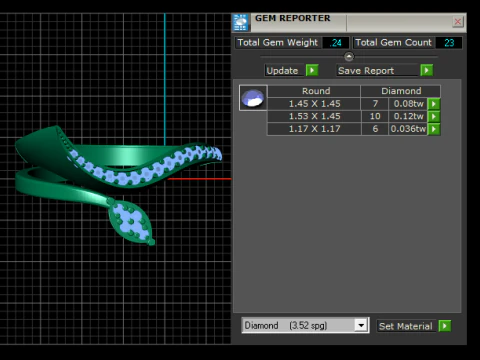480x360 pixels.
Task: Click the green arrow next to Save Report
Action: 427,70
